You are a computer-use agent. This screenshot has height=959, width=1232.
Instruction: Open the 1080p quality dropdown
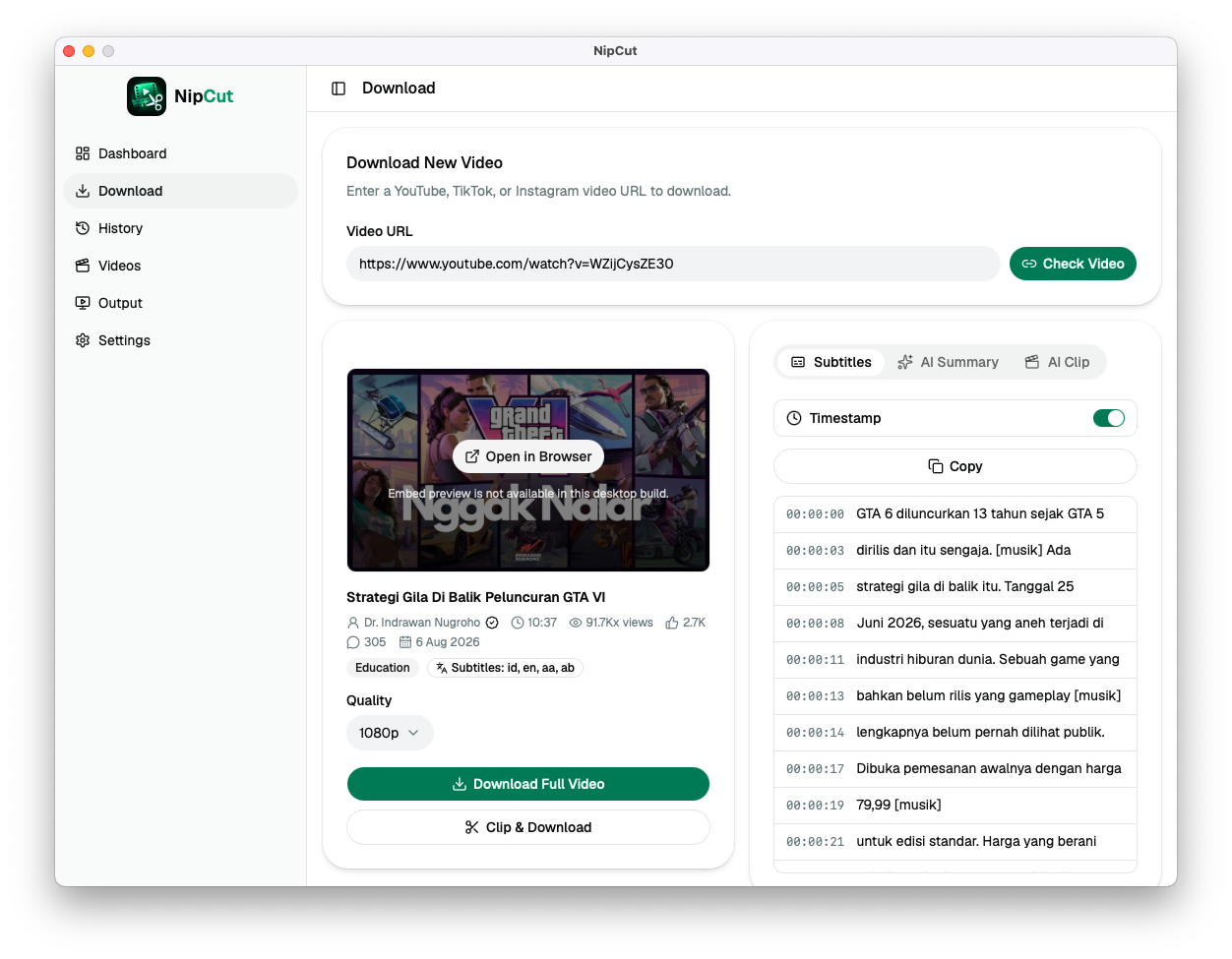point(390,733)
